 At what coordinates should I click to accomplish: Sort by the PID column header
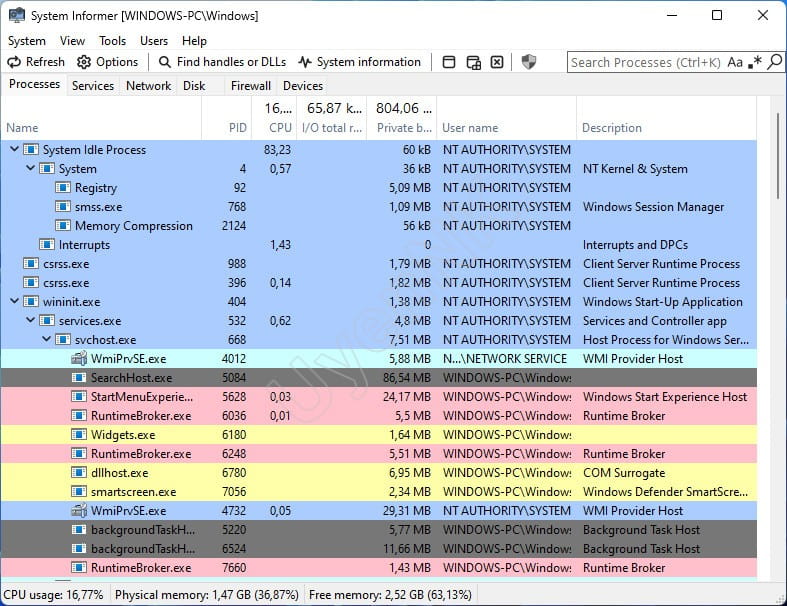226,128
